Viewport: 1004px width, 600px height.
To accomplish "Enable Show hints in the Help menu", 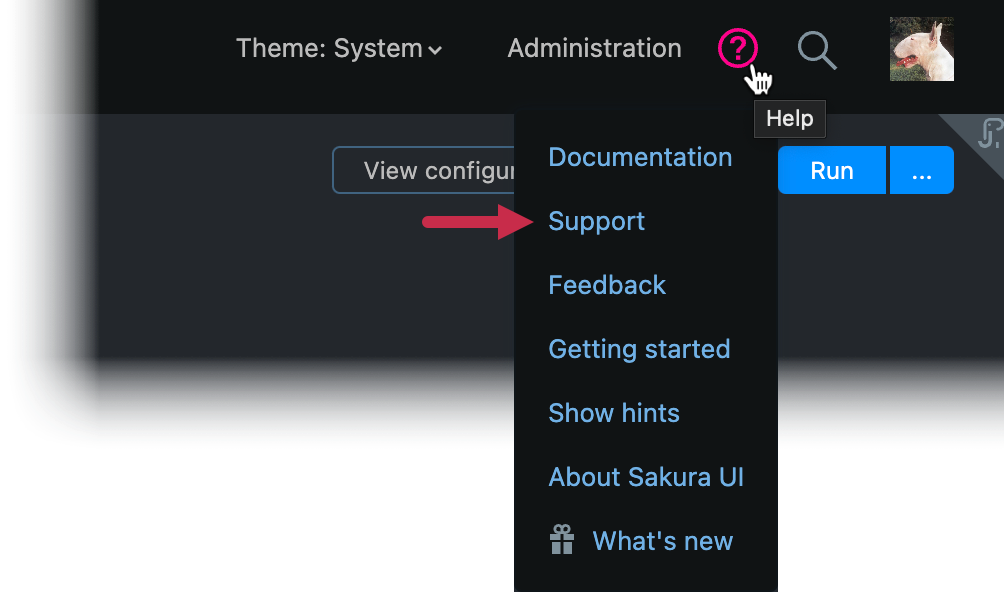I will [x=614, y=413].
